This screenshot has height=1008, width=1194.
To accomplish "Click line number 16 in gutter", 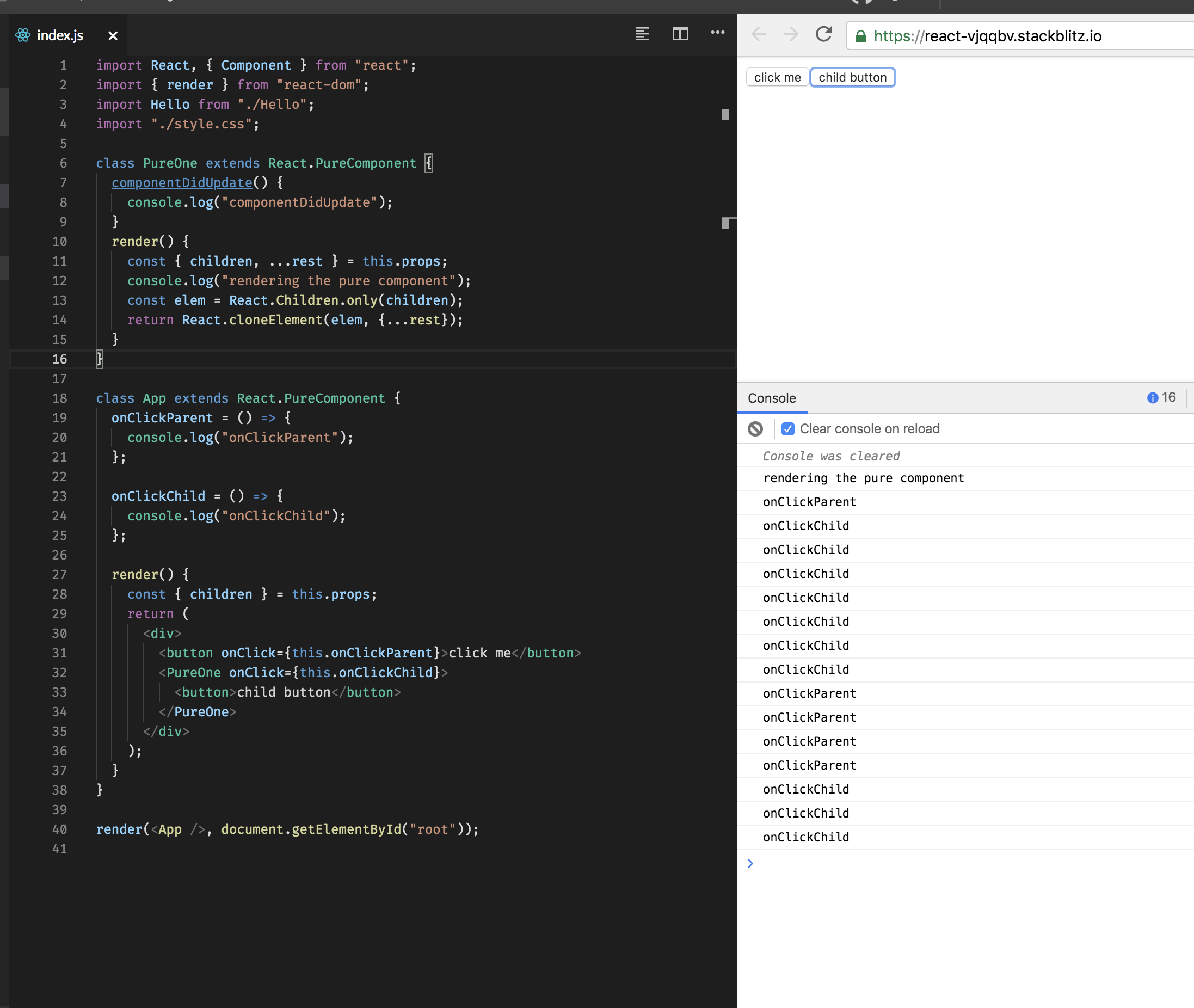I will coord(59,359).
